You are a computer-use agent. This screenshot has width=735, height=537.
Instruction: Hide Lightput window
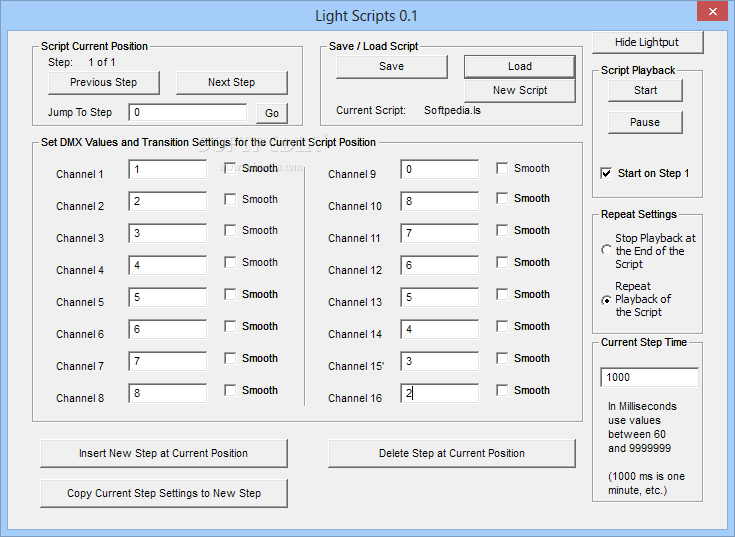[x=647, y=42]
